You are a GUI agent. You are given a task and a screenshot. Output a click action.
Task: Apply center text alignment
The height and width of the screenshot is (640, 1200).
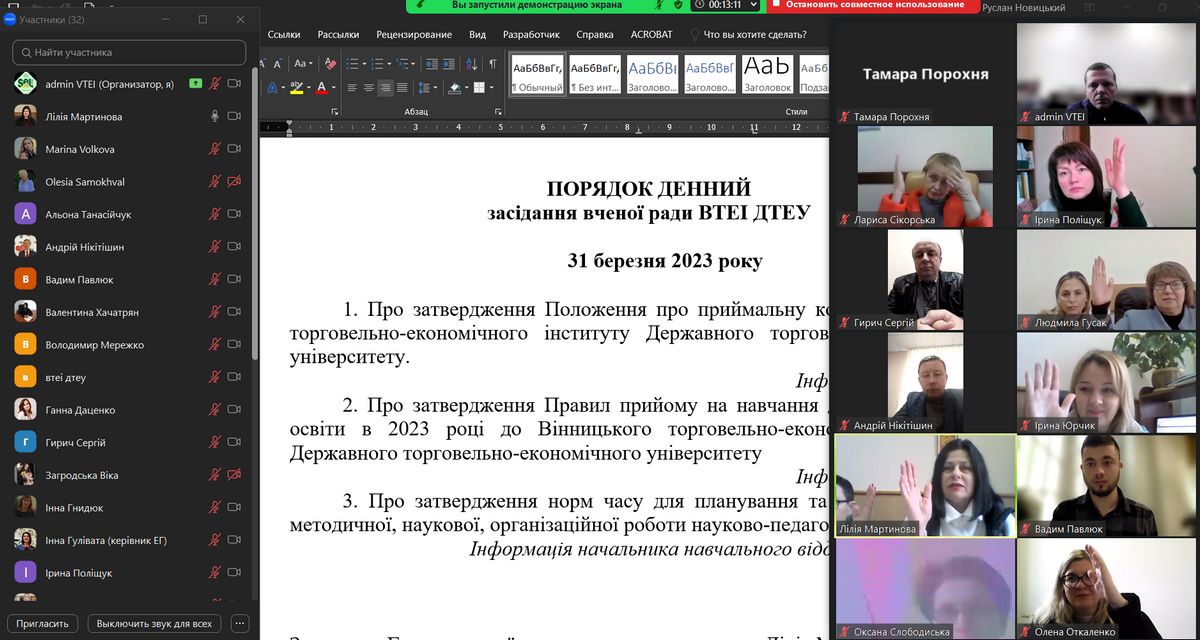click(368, 88)
